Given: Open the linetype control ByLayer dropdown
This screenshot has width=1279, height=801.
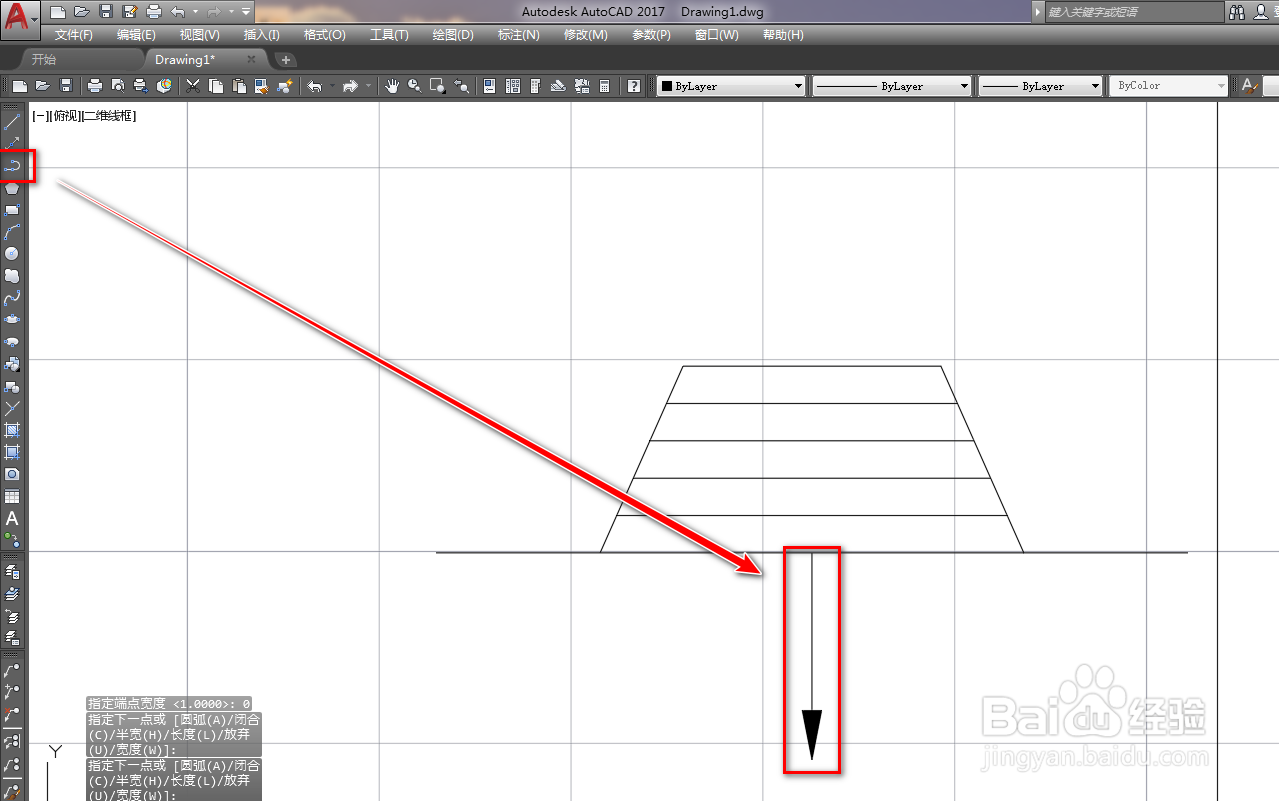Looking at the screenshot, I should click(x=892, y=86).
